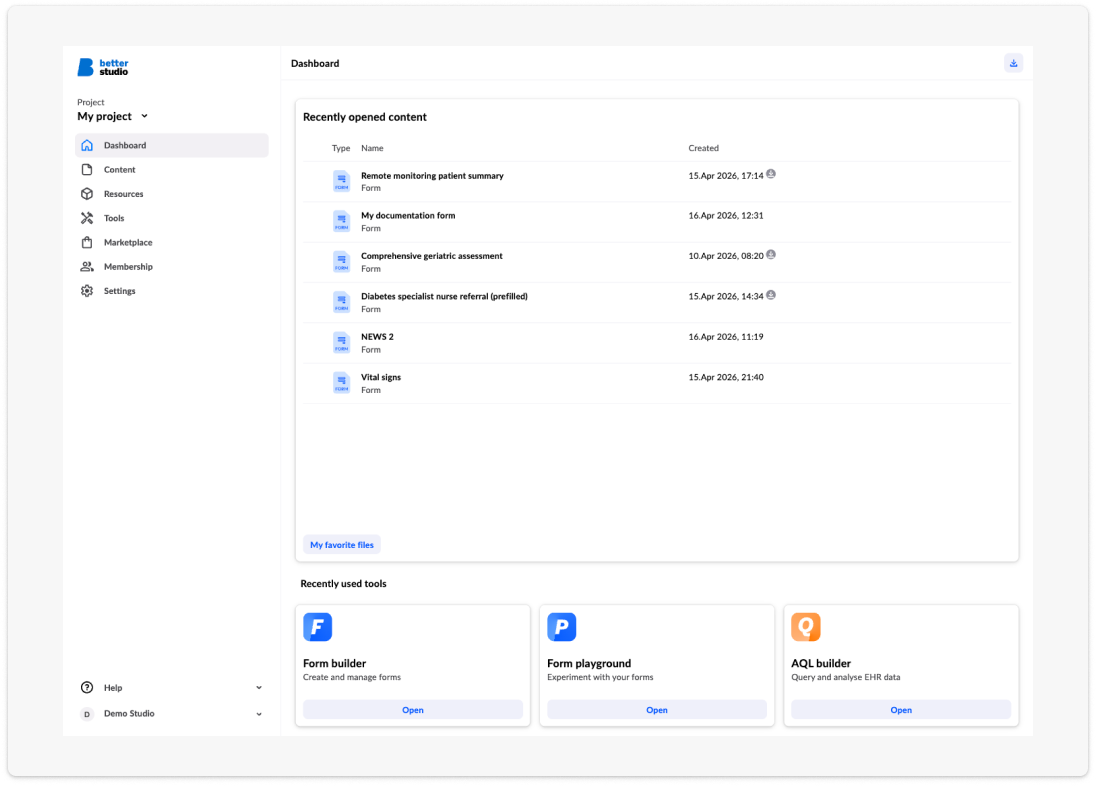Click the Membership people icon
The image size is (1096, 786).
(87, 266)
